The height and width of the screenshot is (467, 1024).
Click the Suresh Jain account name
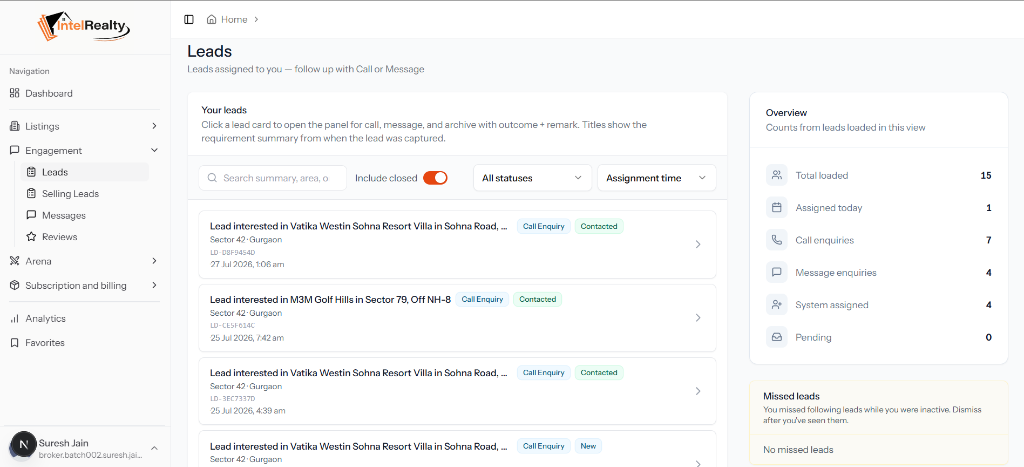pyautogui.click(x=63, y=443)
